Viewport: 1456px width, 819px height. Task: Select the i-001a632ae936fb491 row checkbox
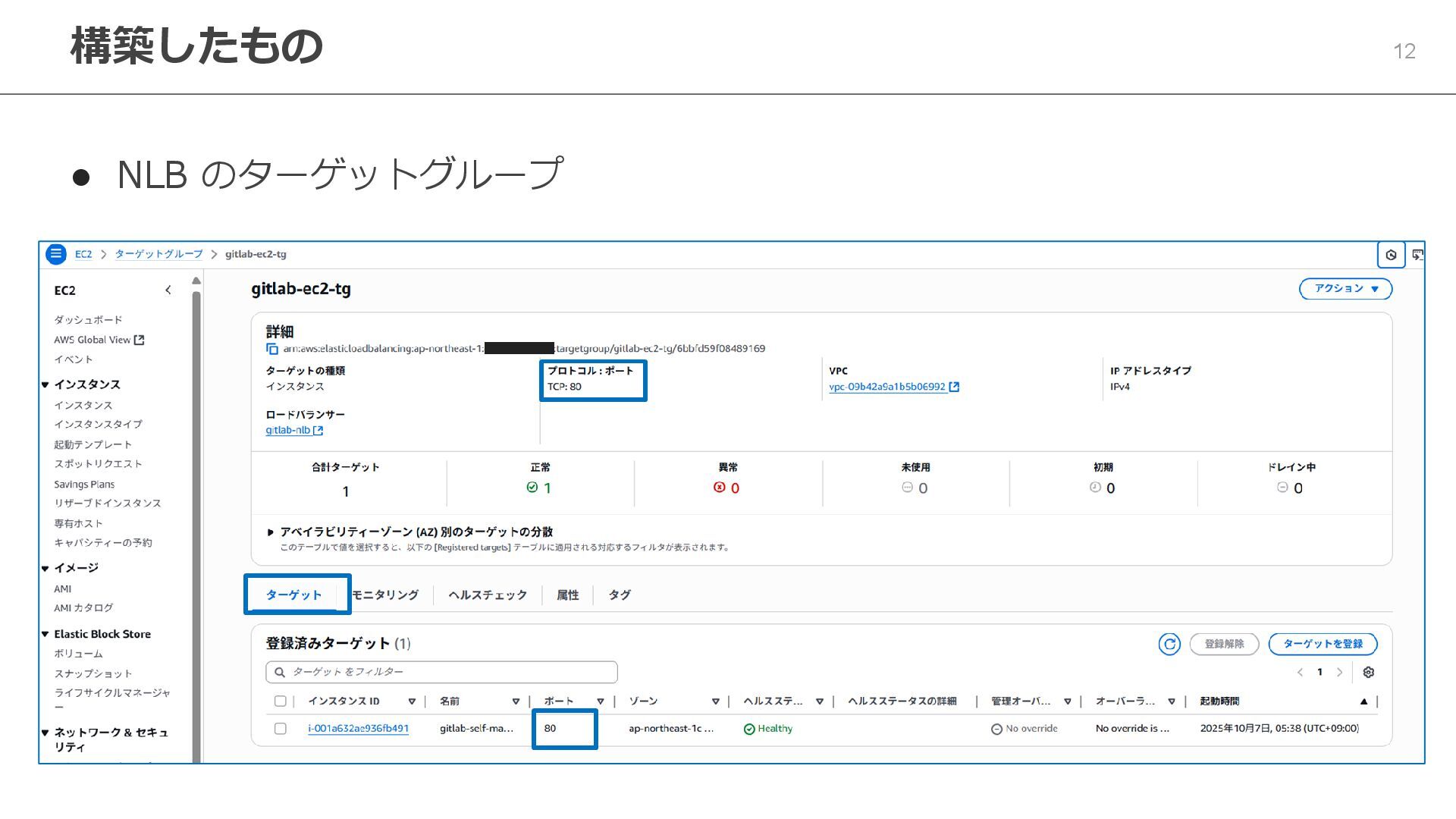(x=280, y=729)
